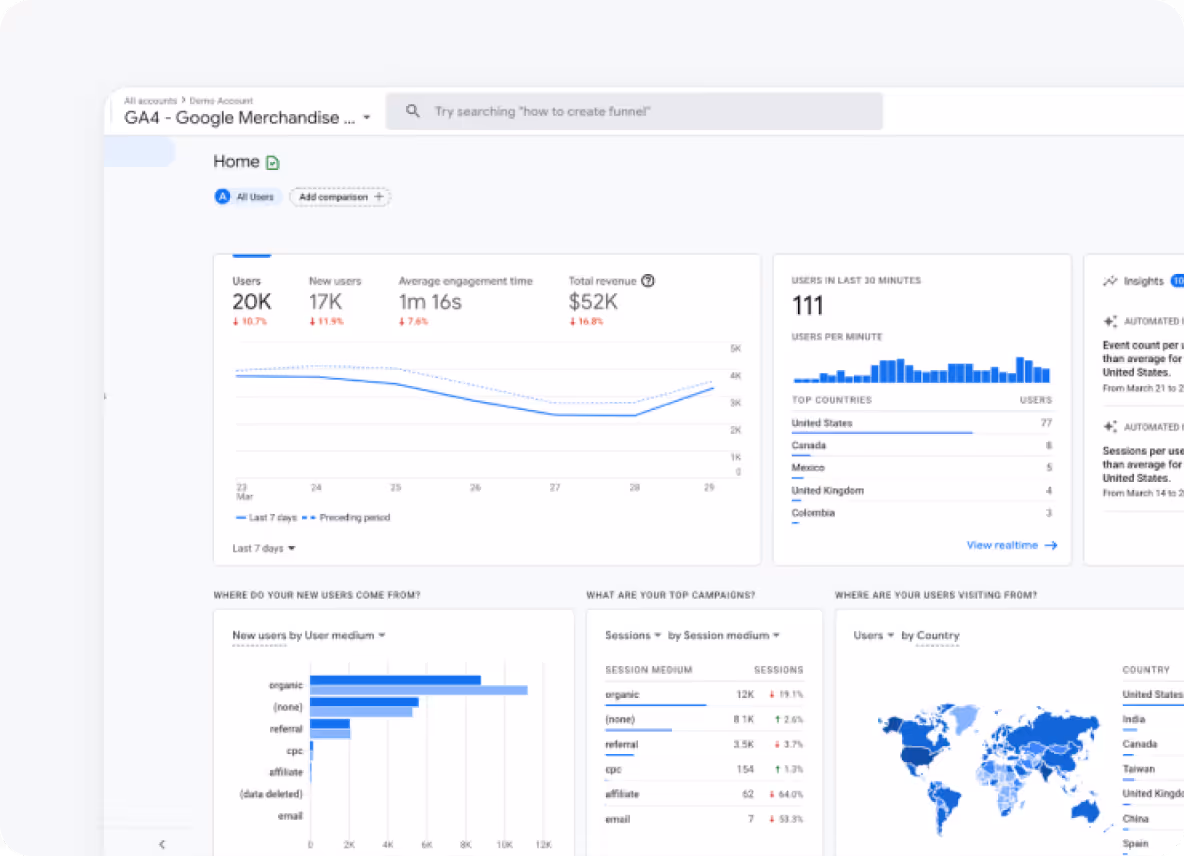Click the All Users 'A' badge
Viewport: 1184px width, 856px height.
click(x=222, y=197)
